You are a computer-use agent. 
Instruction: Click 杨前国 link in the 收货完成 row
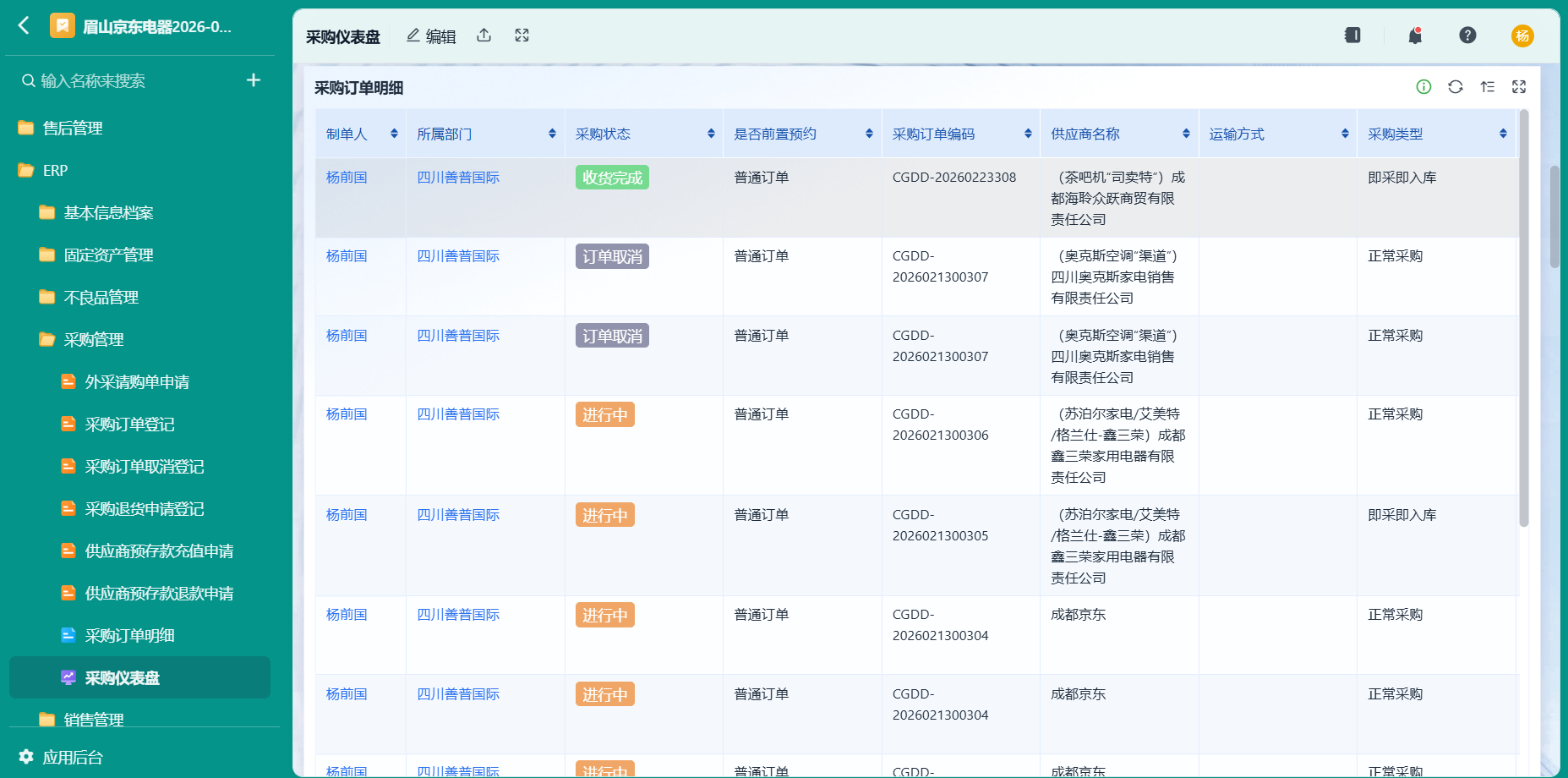(x=347, y=178)
